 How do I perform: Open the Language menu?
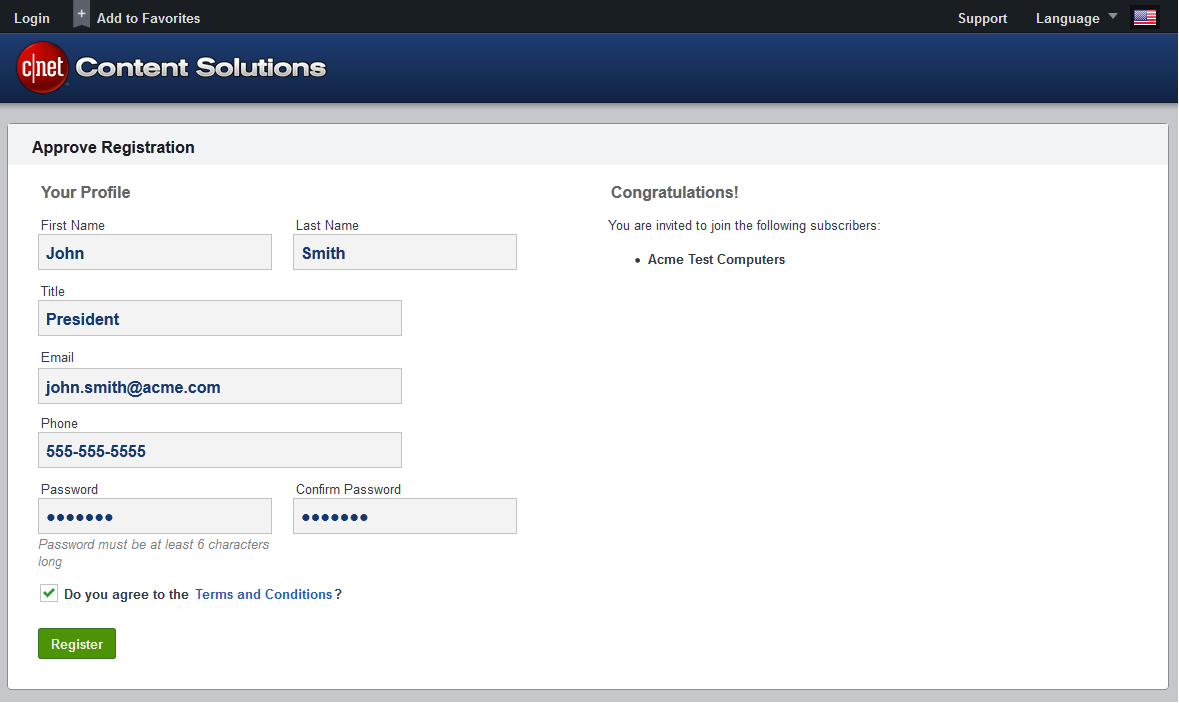point(1067,18)
